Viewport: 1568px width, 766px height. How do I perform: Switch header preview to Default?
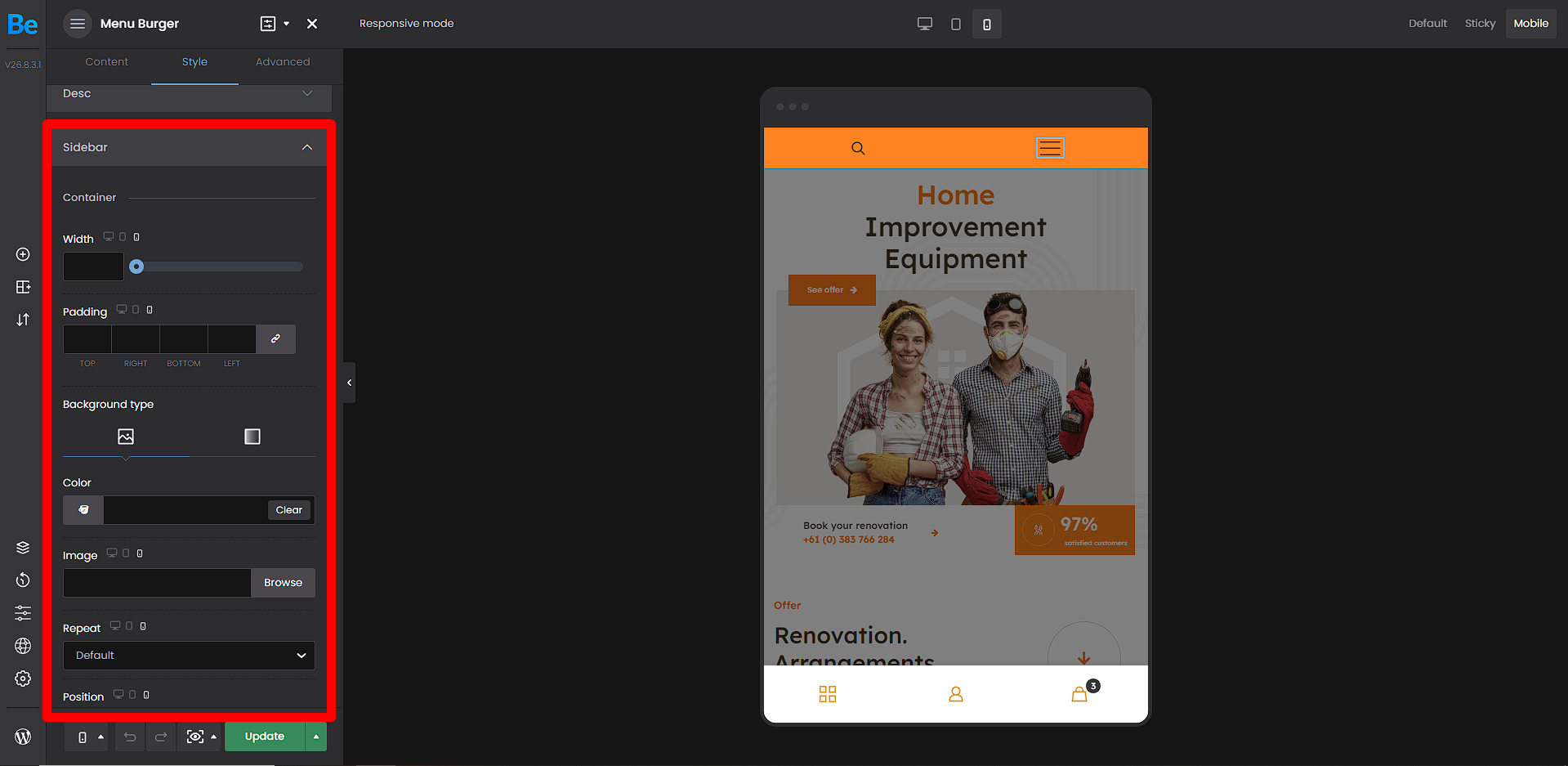point(1427,24)
